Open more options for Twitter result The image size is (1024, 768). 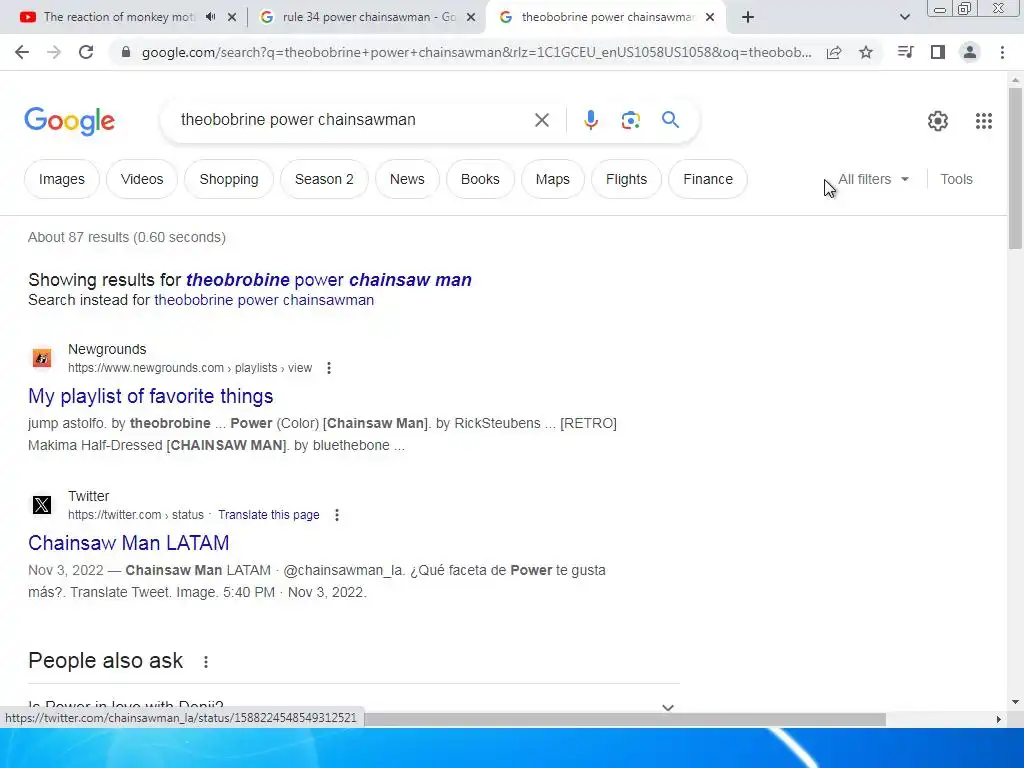coord(337,515)
